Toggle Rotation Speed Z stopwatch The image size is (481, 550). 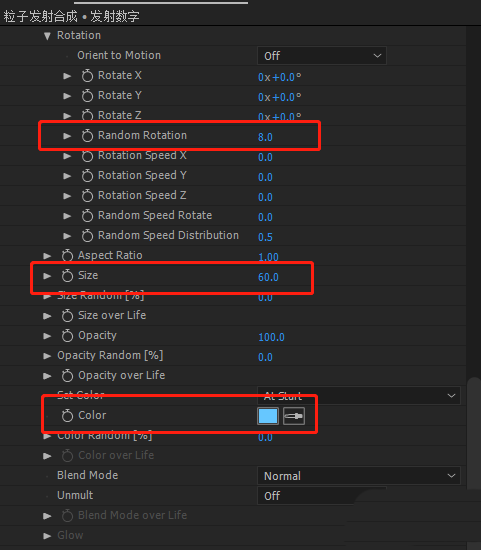click(x=87, y=195)
